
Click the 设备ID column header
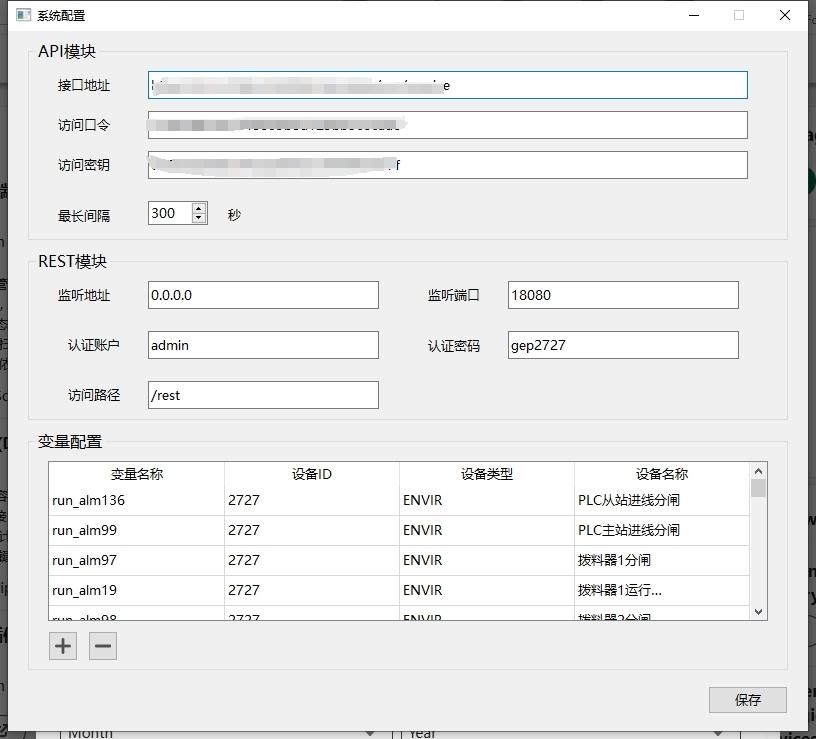pyautogui.click(x=312, y=474)
